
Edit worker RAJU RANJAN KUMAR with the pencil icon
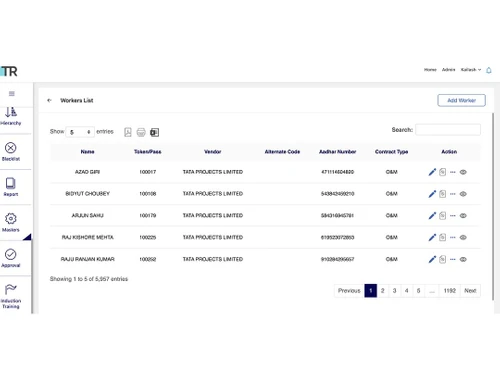coord(432,259)
